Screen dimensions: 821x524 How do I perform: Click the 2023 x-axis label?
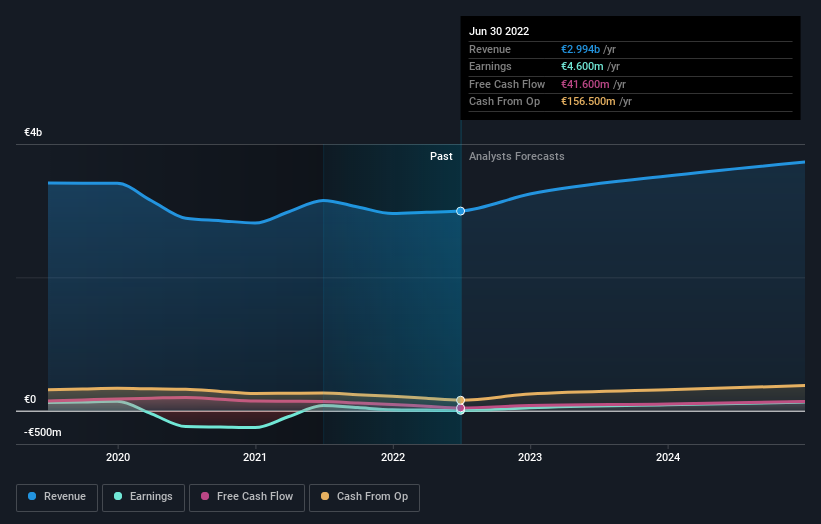530,457
